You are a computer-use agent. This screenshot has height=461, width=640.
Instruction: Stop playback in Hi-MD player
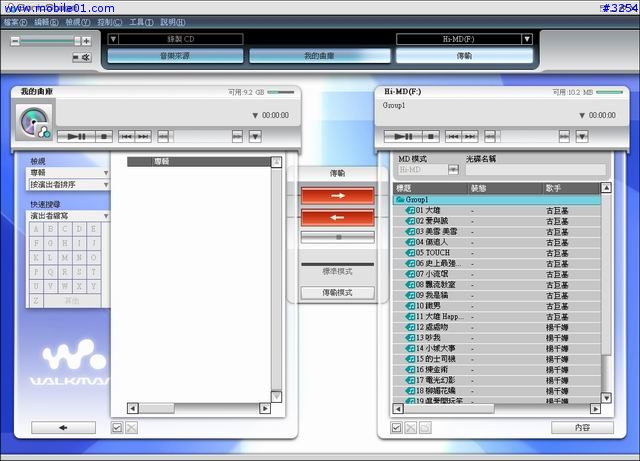[x=431, y=136]
